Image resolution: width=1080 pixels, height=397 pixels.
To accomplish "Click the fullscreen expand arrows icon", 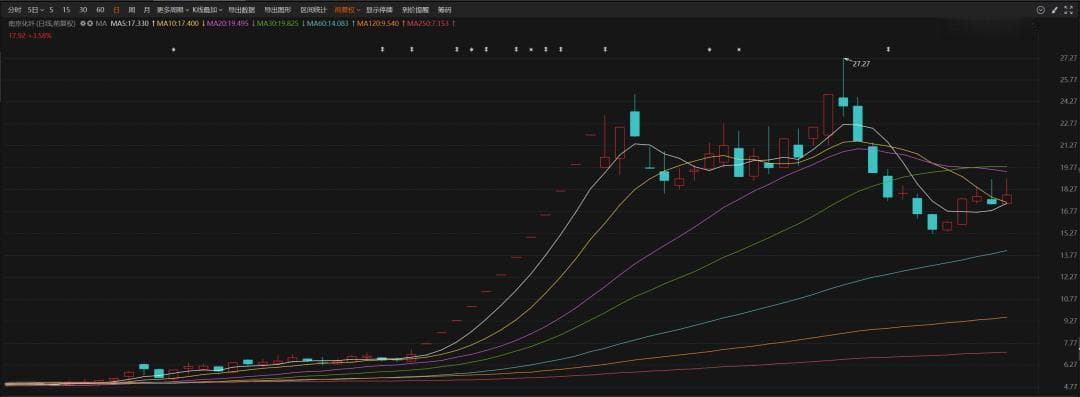I will tap(1068, 10).
